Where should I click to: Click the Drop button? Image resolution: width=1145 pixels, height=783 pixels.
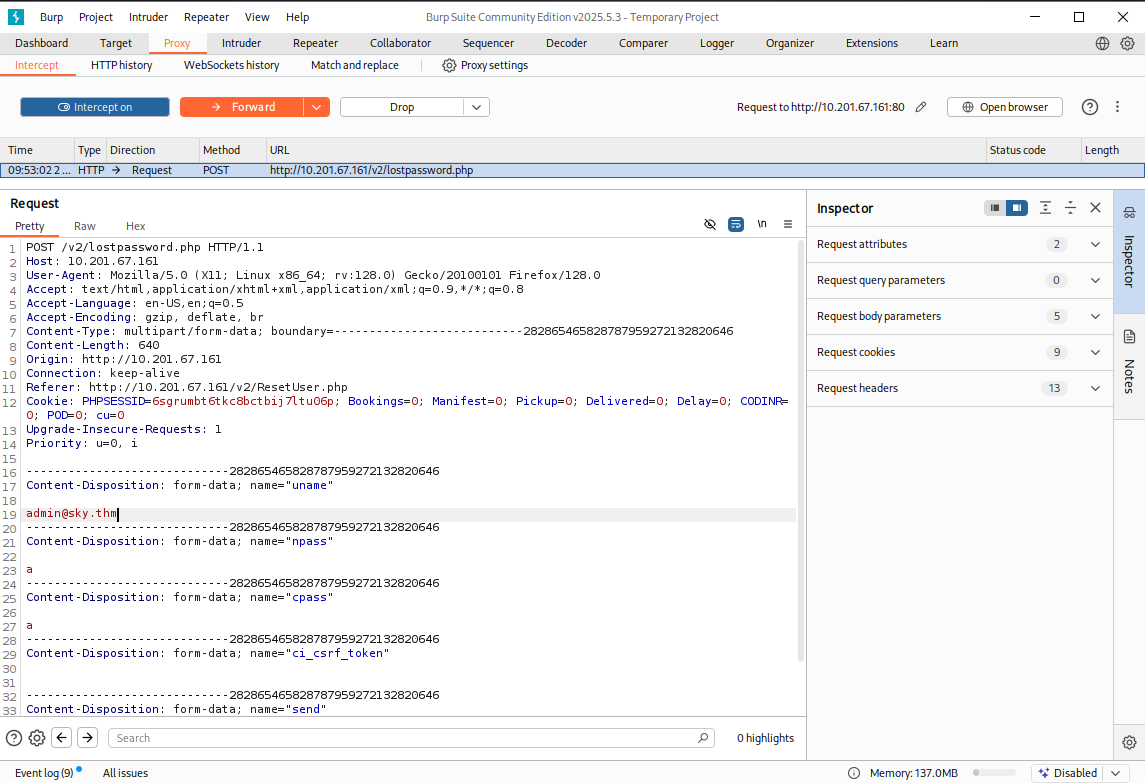pos(402,107)
